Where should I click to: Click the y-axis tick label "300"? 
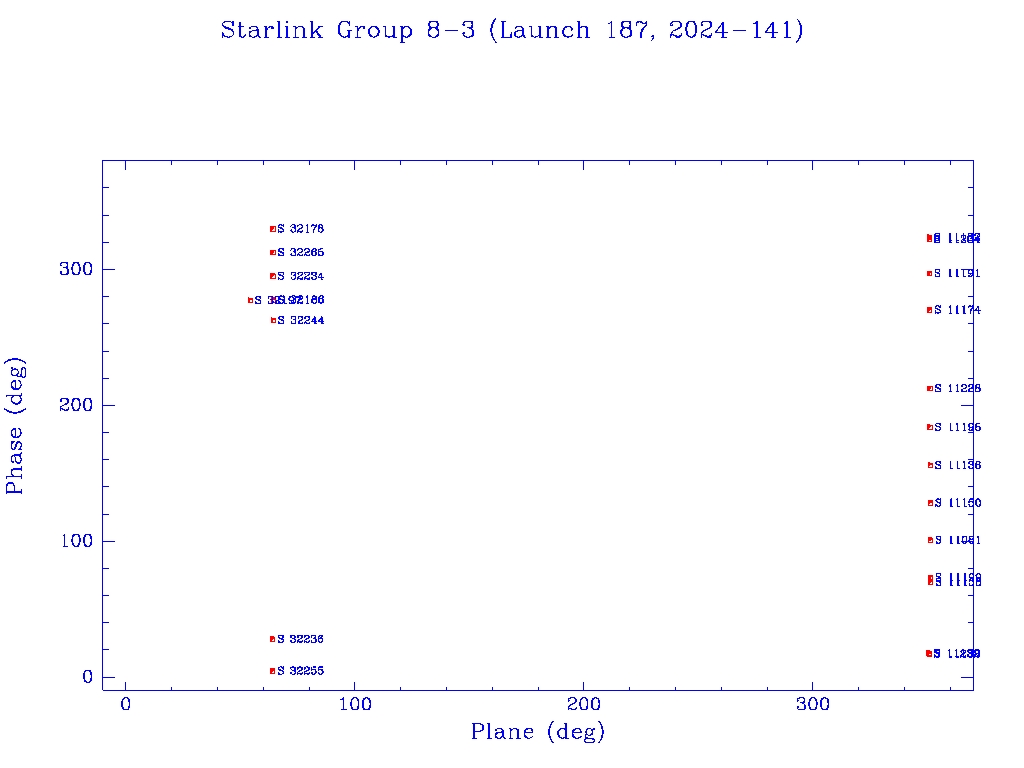click(x=76, y=269)
